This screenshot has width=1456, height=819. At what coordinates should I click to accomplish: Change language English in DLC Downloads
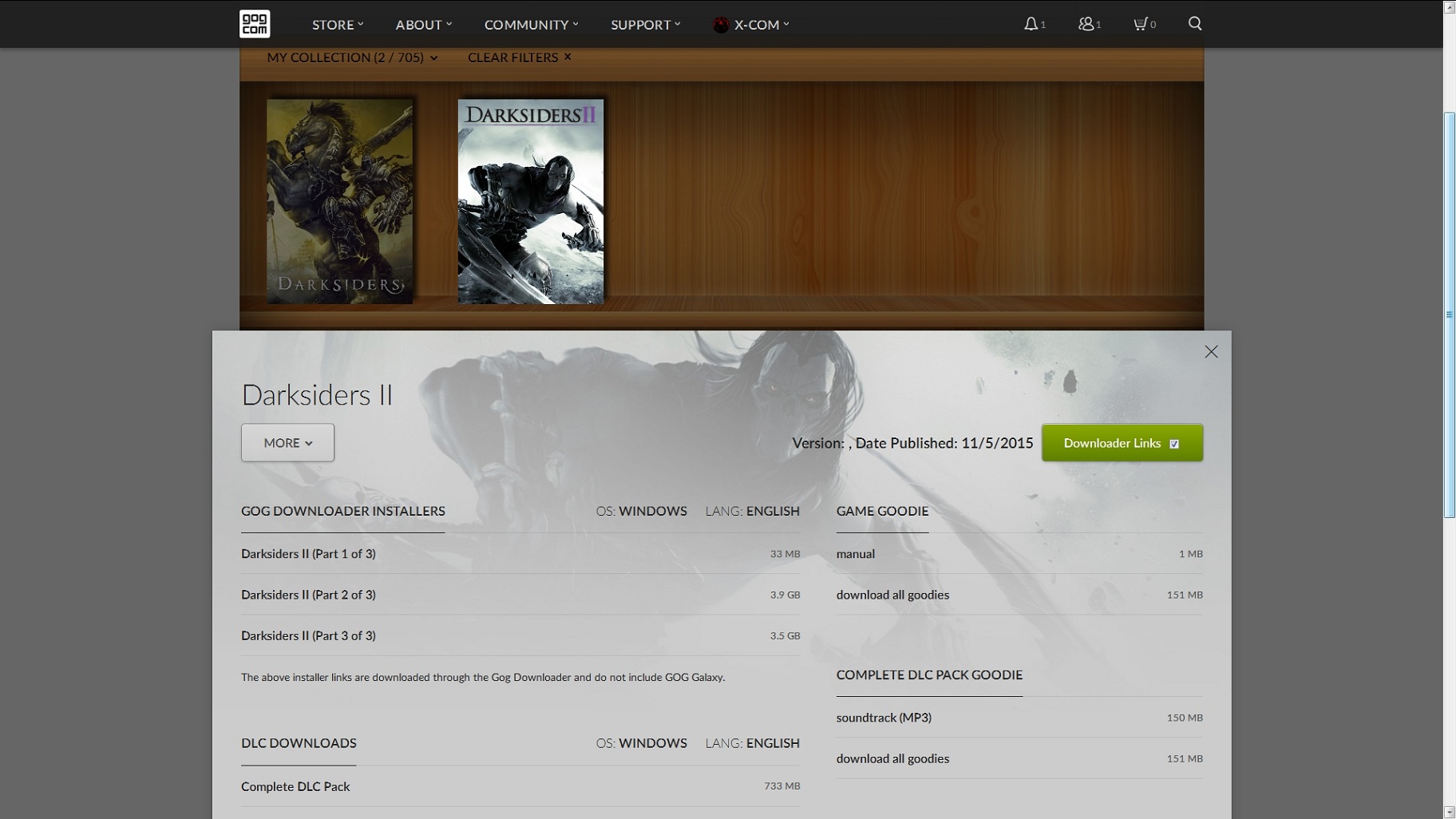pos(752,743)
